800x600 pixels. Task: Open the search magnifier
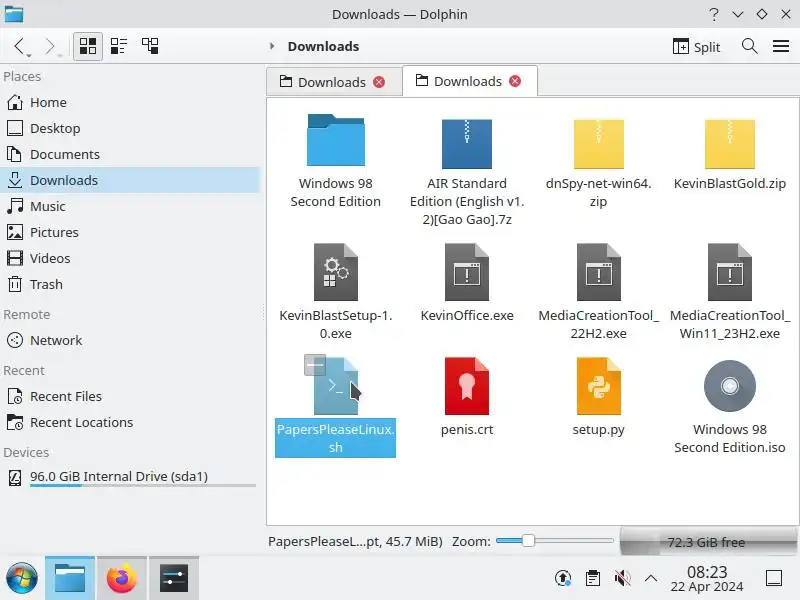(749, 46)
